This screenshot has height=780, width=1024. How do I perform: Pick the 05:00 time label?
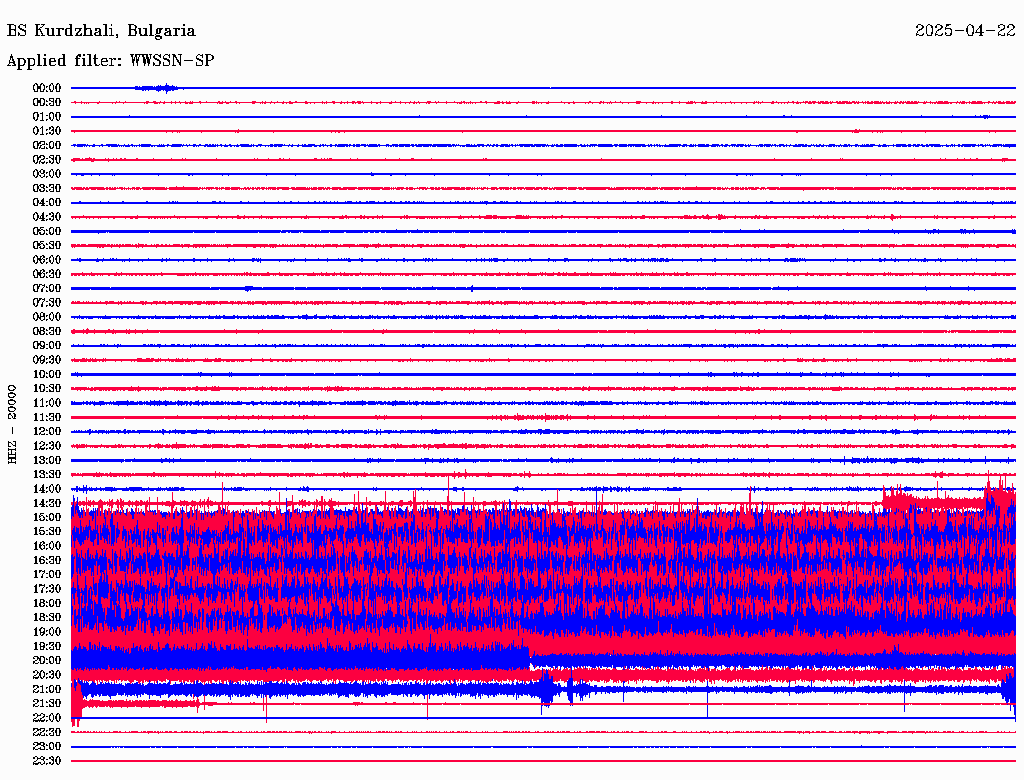47,231
